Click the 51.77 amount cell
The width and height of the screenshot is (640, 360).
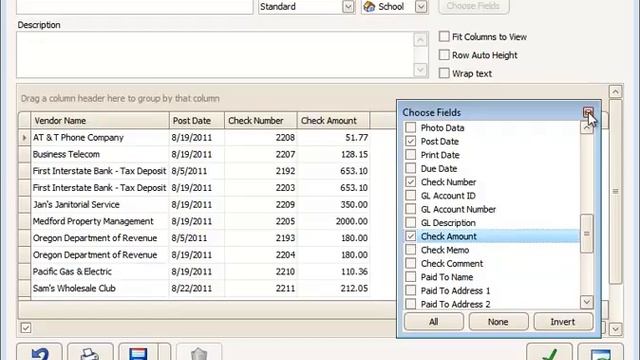(333, 138)
